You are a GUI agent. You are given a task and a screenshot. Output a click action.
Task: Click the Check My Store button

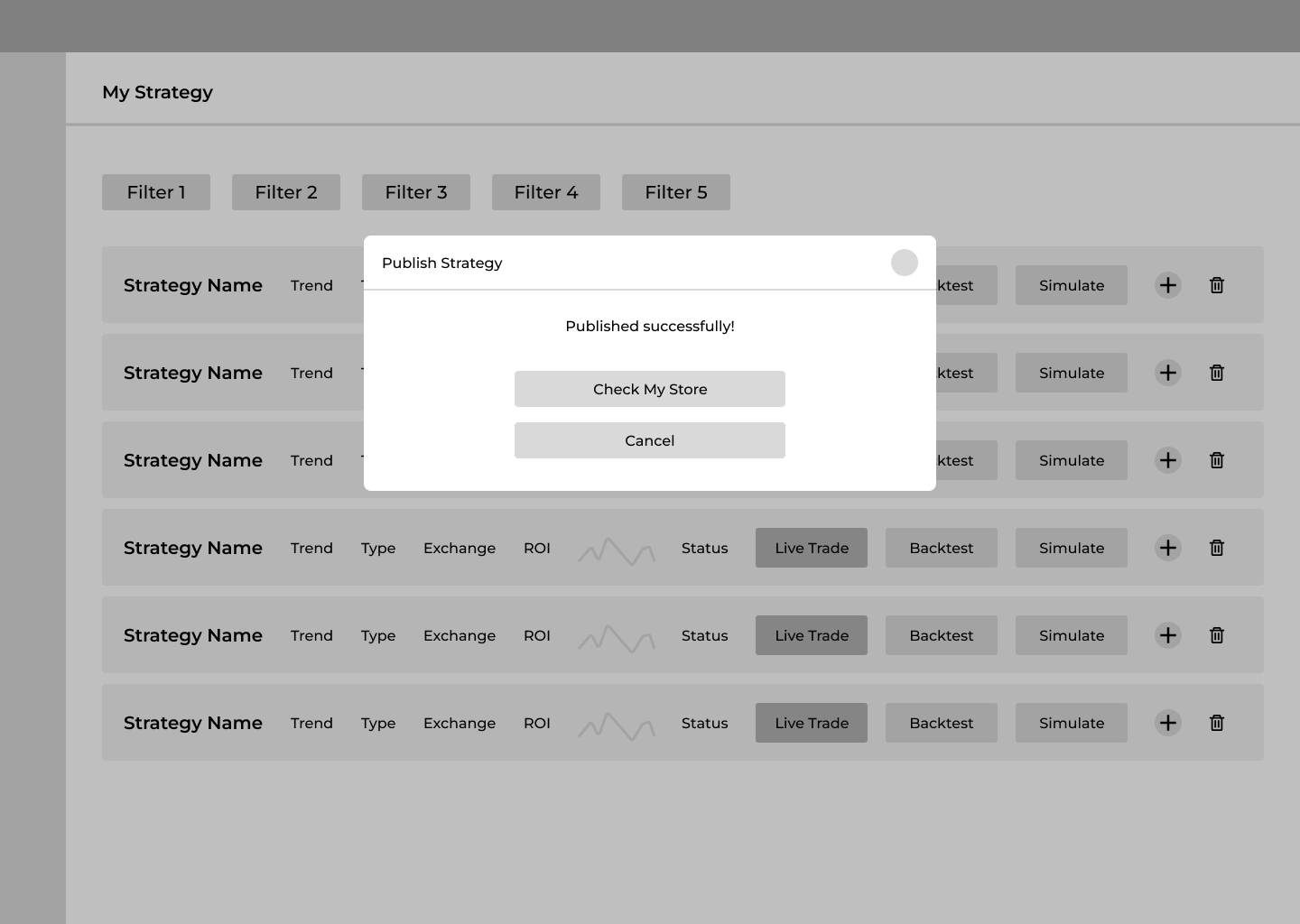coord(649,389)
